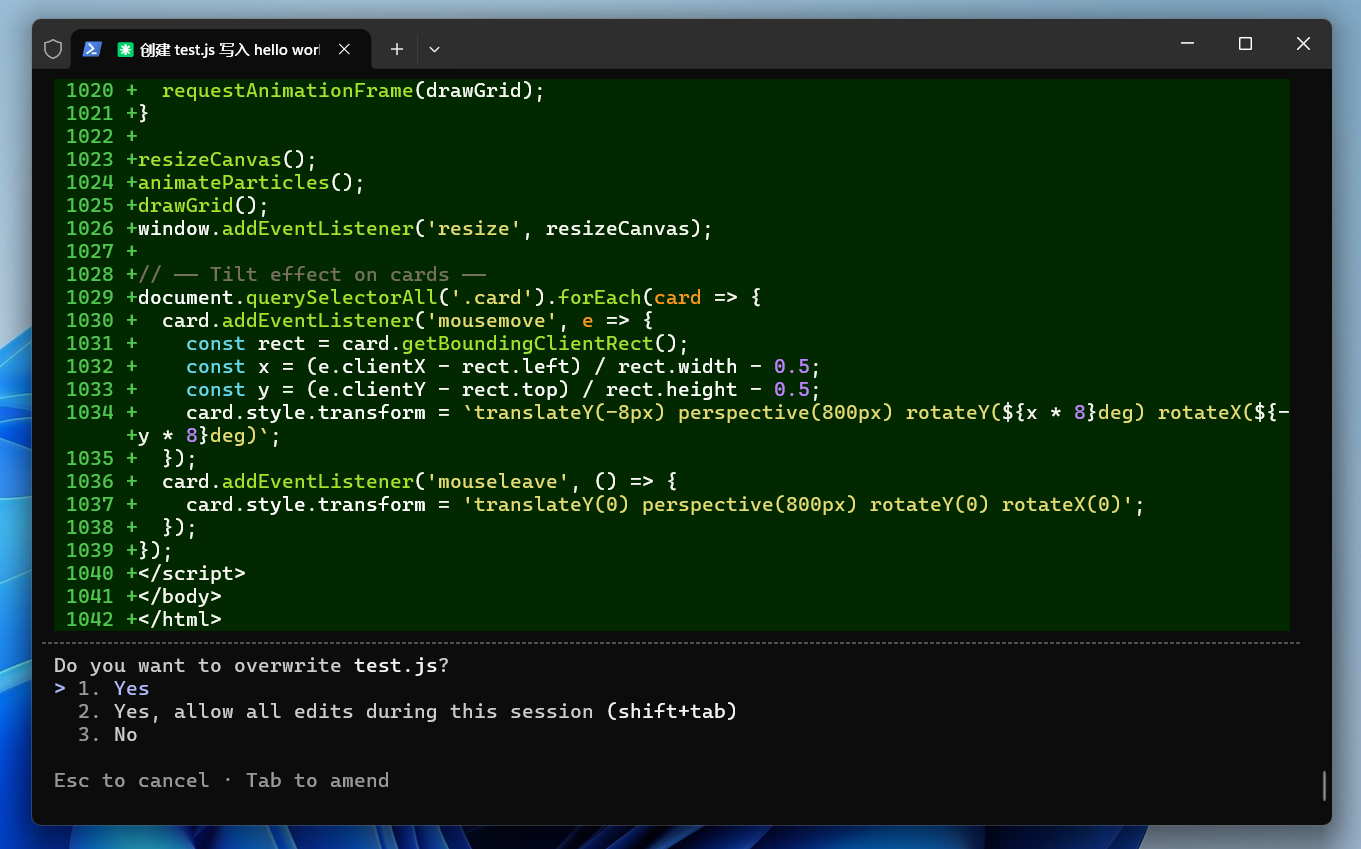Expand the new tab profile dropdown
The width and height of the screenshot is (1361, 849).
pos(434,49)
